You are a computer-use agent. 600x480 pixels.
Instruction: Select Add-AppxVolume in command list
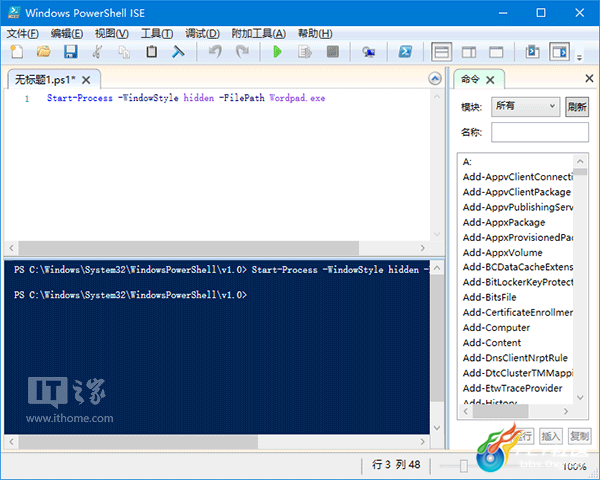tap(502, 253)
